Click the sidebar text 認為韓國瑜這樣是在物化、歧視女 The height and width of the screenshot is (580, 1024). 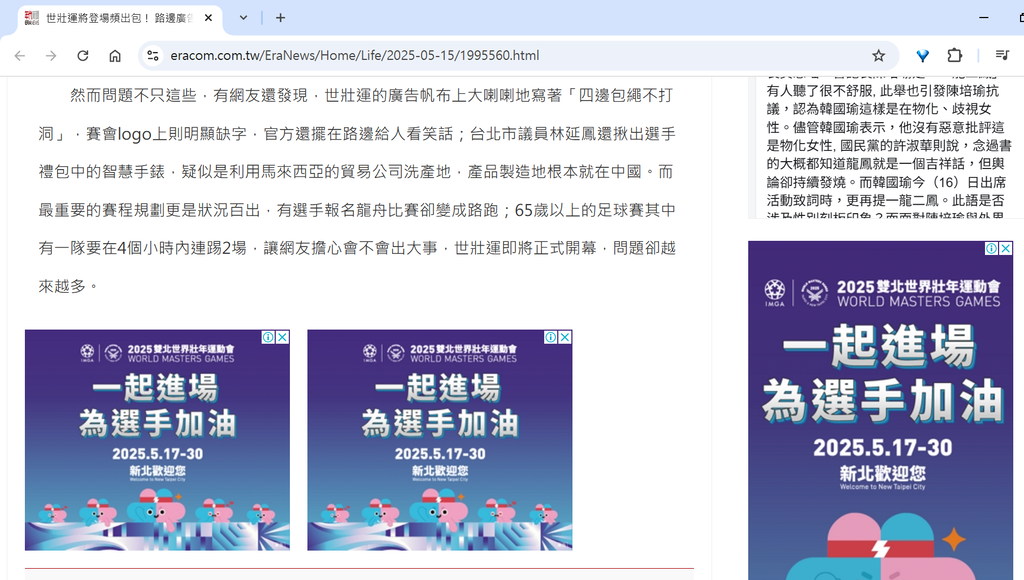click(x=892, y=109)
